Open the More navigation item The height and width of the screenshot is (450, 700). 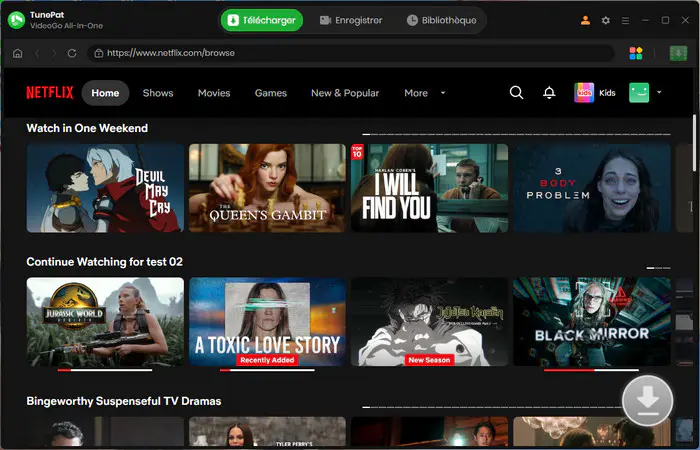(416, 93)
